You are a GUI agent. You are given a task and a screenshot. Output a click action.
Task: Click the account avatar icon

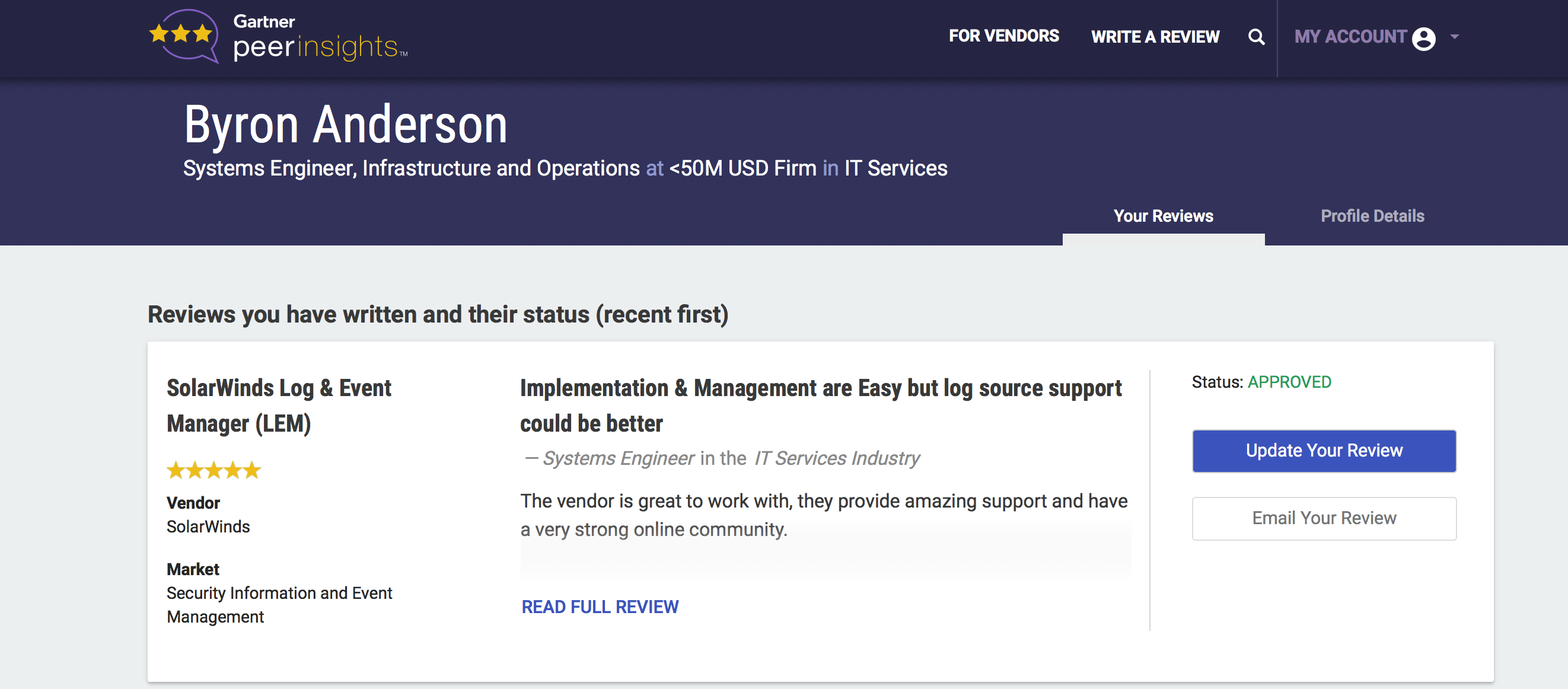point(1423,39)
